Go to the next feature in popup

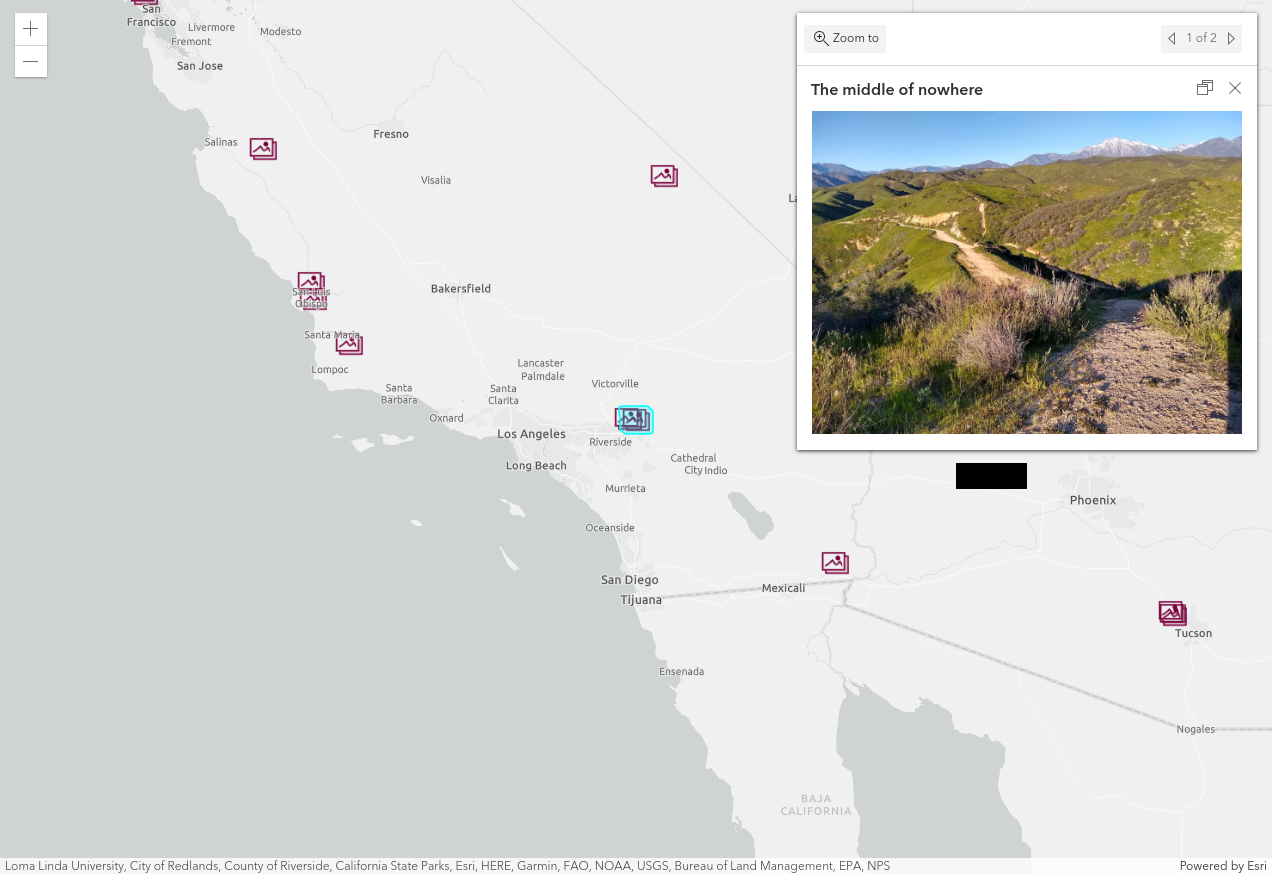pos(1231,39)
